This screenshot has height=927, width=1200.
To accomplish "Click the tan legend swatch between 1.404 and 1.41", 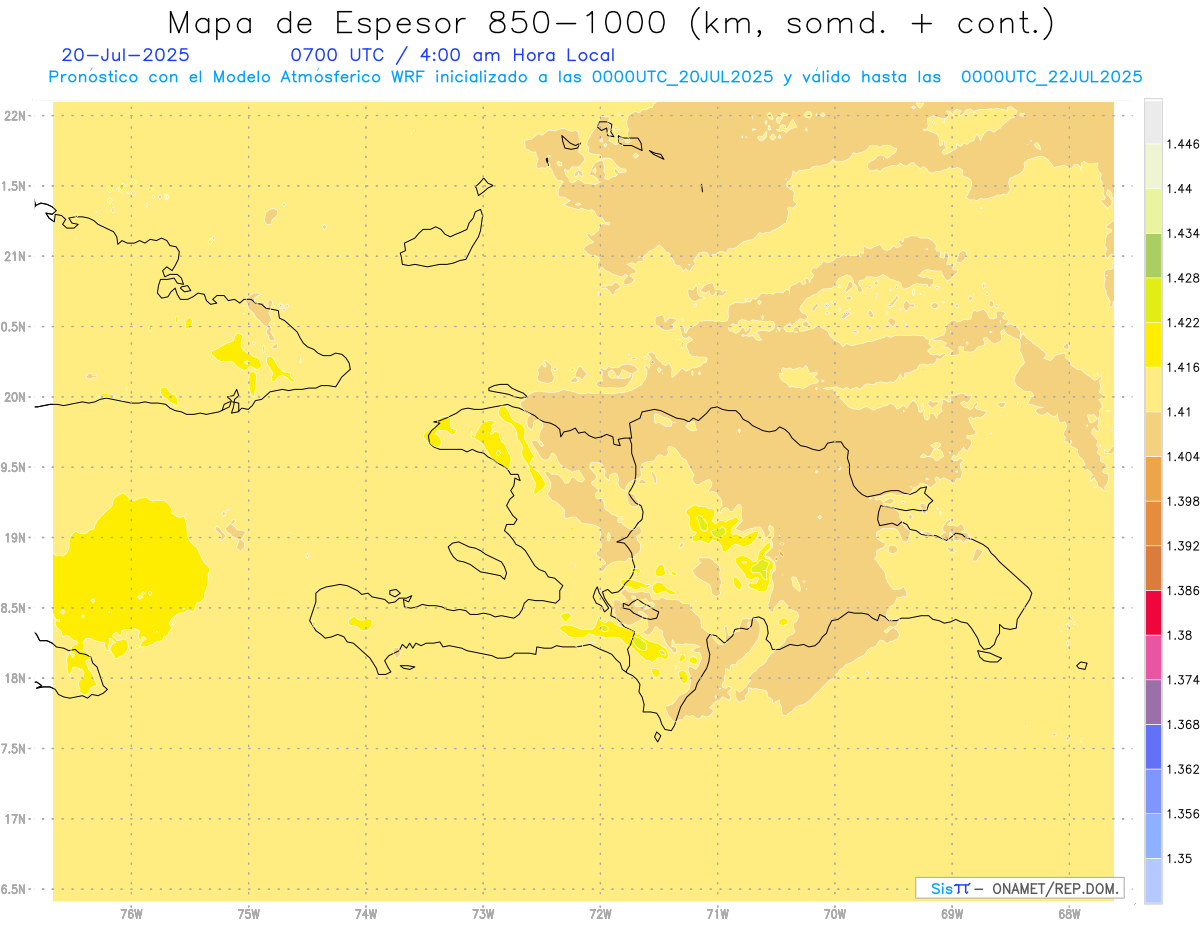I will (x=1153, y=433).
